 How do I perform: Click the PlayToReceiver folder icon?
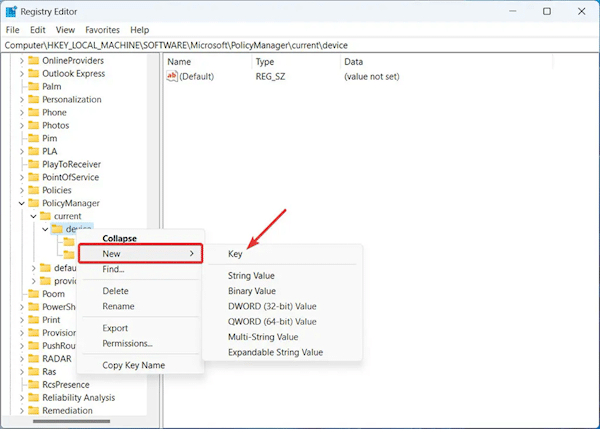pyautogui.click(x=33, y=164)
